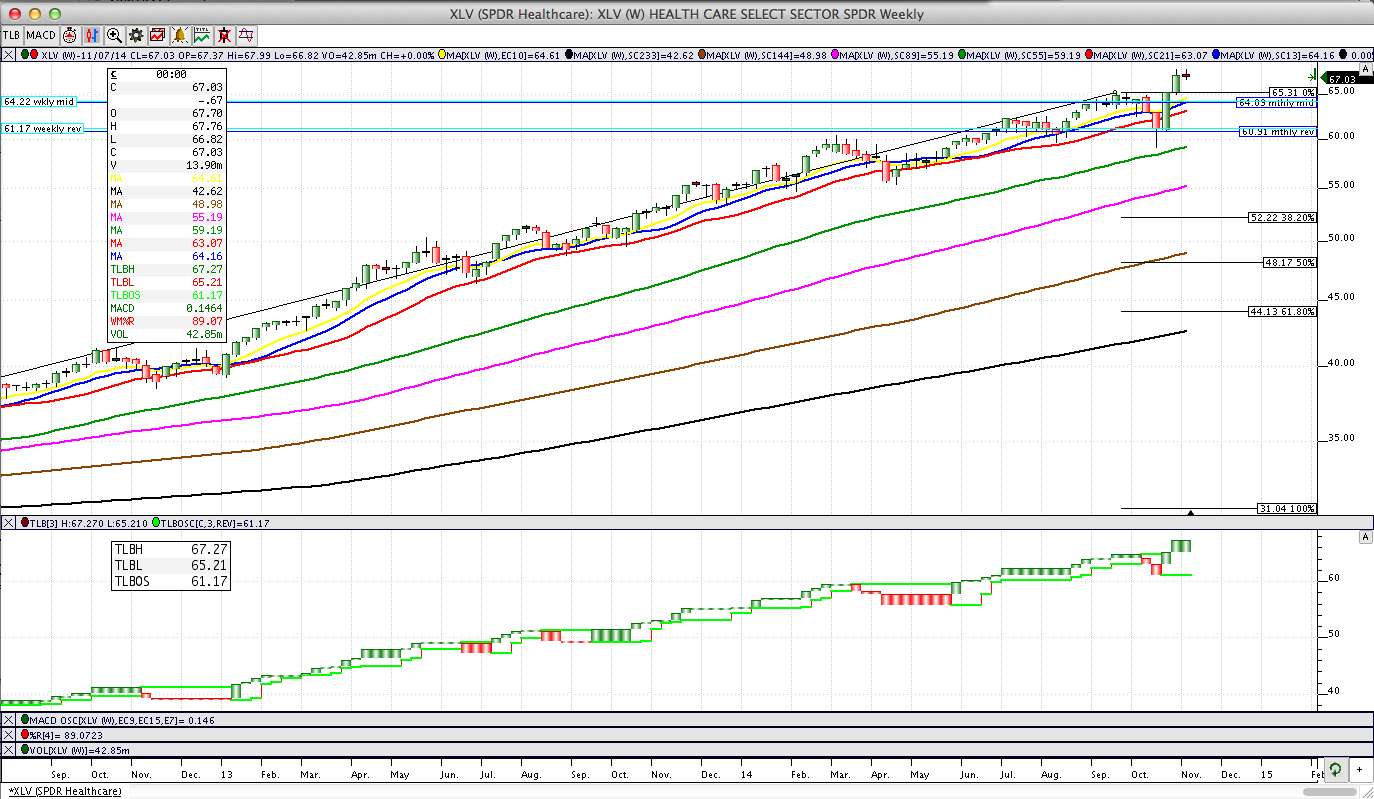The width and height of the screenshot is (1374, 799).
Task: Click the time-axis marker triangle near Nov
Action: click(1190, 512)
